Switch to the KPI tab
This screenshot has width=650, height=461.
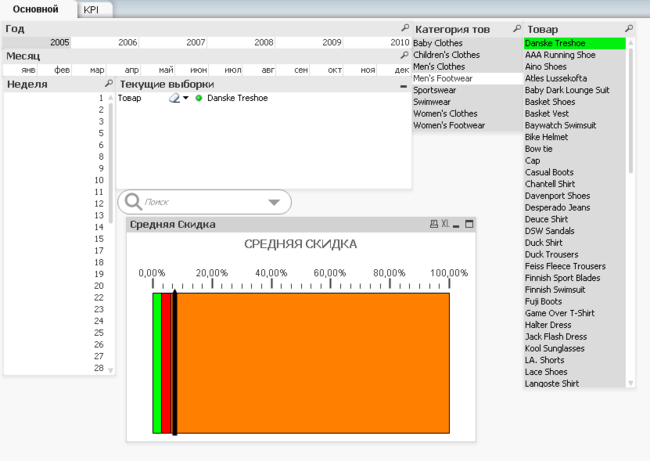[91, 9]
